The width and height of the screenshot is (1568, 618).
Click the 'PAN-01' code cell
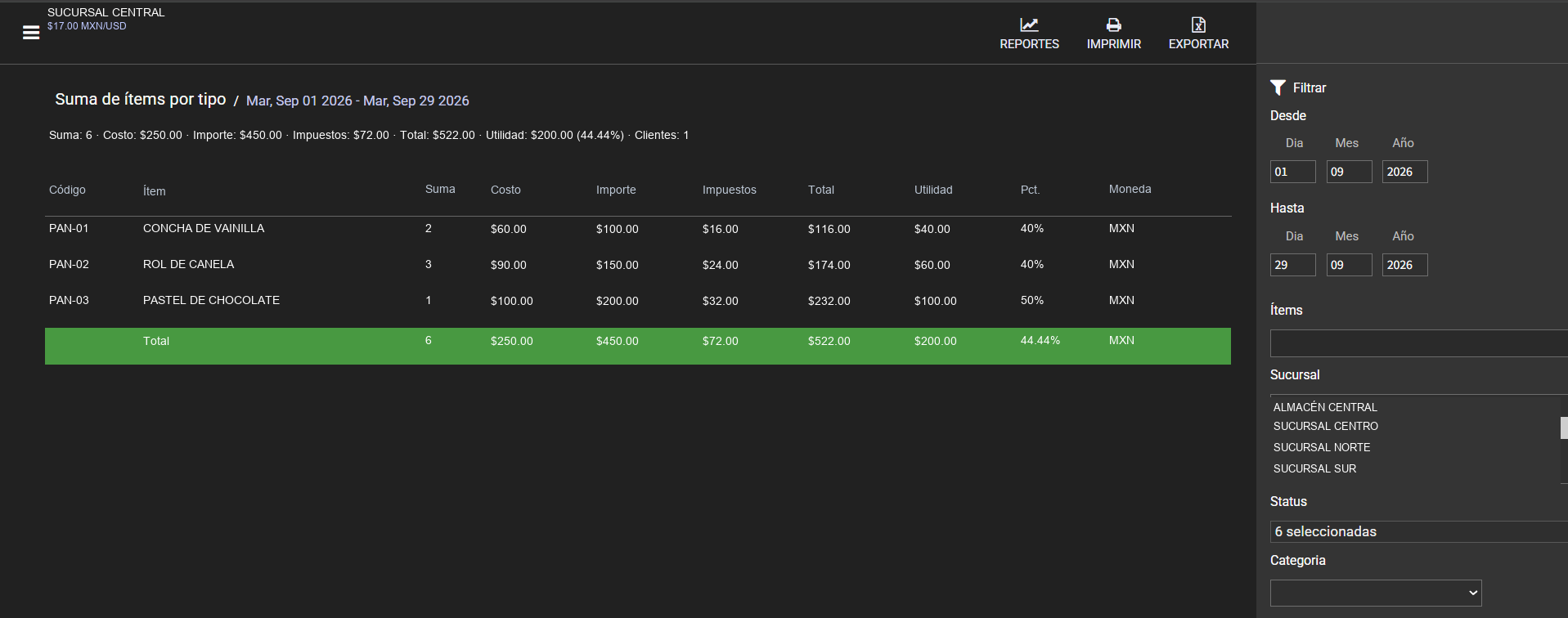(x=69, y=228)
